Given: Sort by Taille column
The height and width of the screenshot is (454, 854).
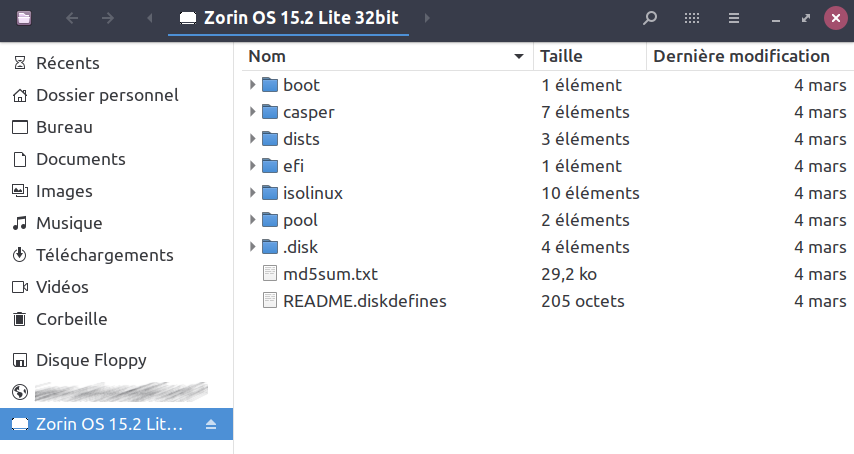Looking at the screenshot, I should click(590, 56).
